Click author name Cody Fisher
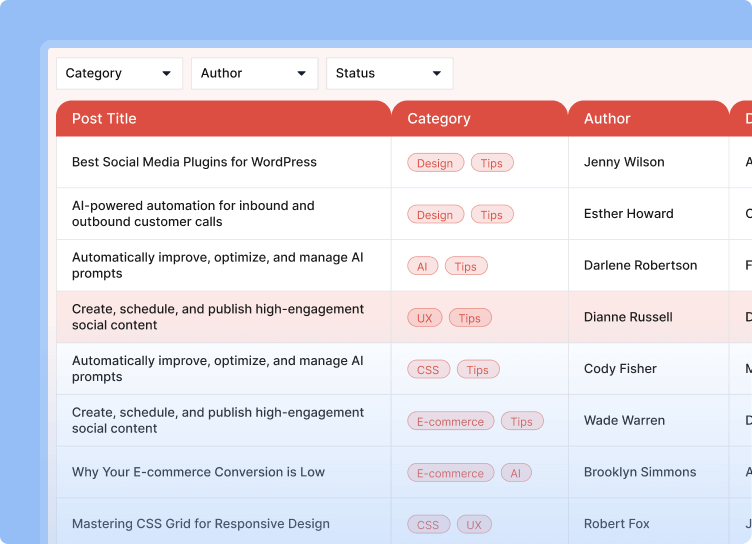This screenshot has width=752, height=544. [x=620, y=369]
